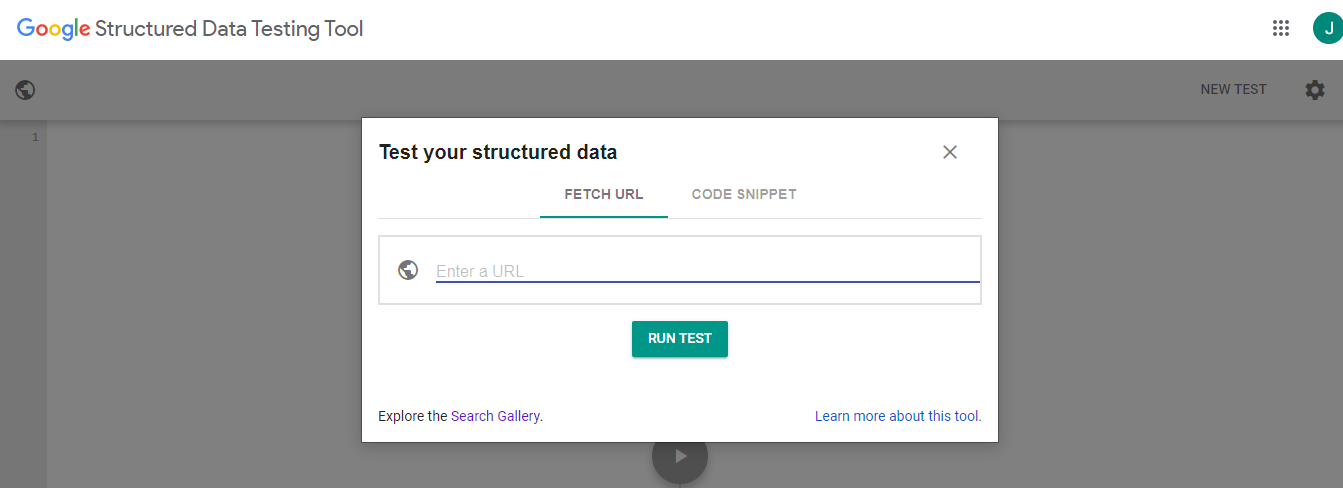Click the Structured Data Testing Tool title
This screenshot has height=488, width=1343.
[229, 29]
